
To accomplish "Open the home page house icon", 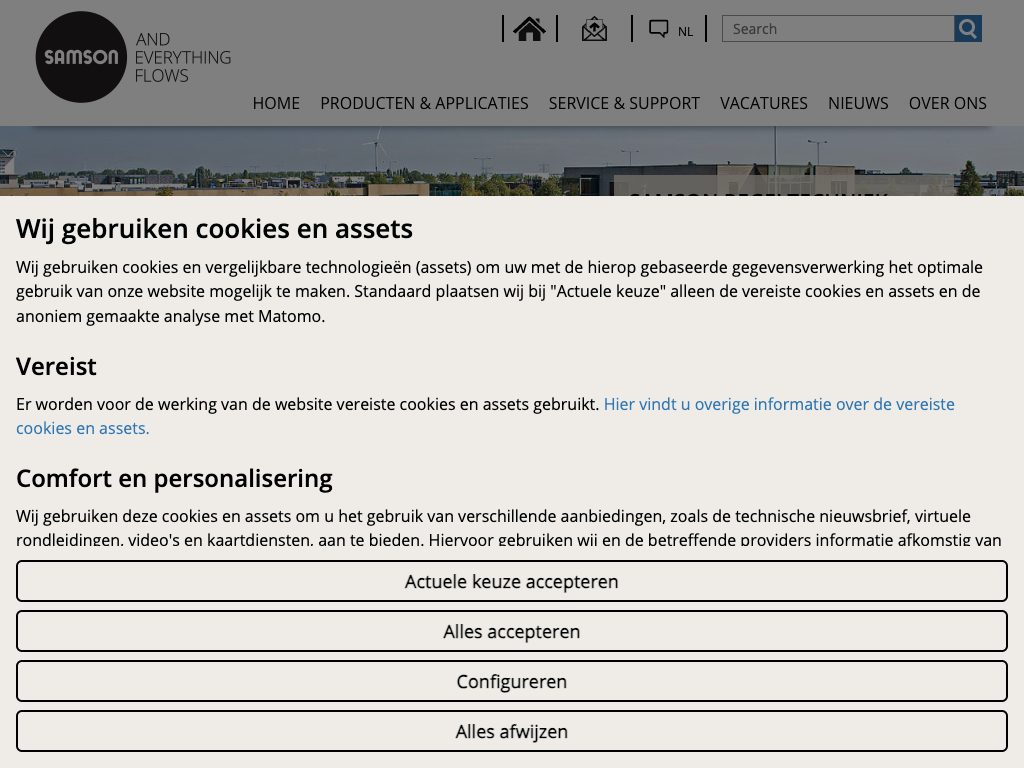I will point(529,29).
